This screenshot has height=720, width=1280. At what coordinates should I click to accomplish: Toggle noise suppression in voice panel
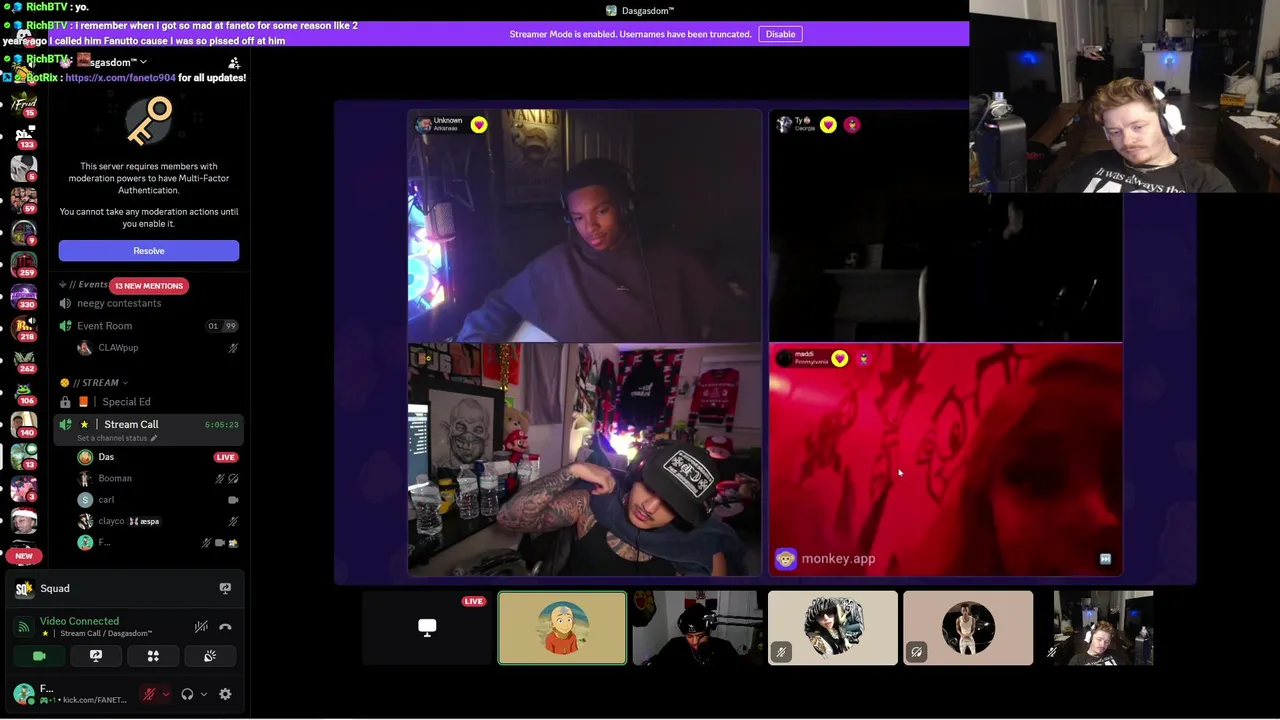(201, 627)
